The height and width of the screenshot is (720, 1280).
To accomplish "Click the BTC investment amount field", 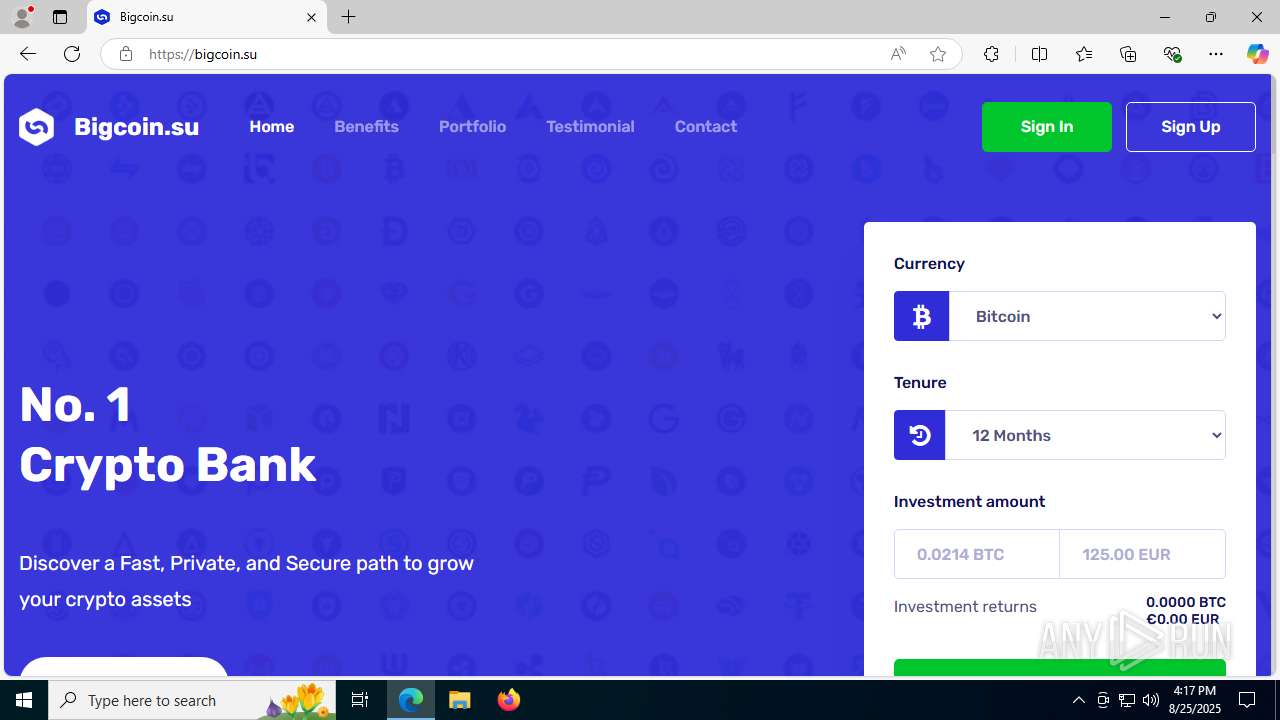I will [977, 554].
